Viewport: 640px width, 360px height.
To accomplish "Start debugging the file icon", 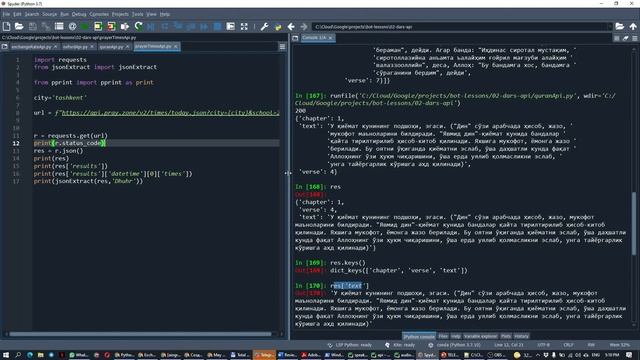I will click(x=151, y=27).
